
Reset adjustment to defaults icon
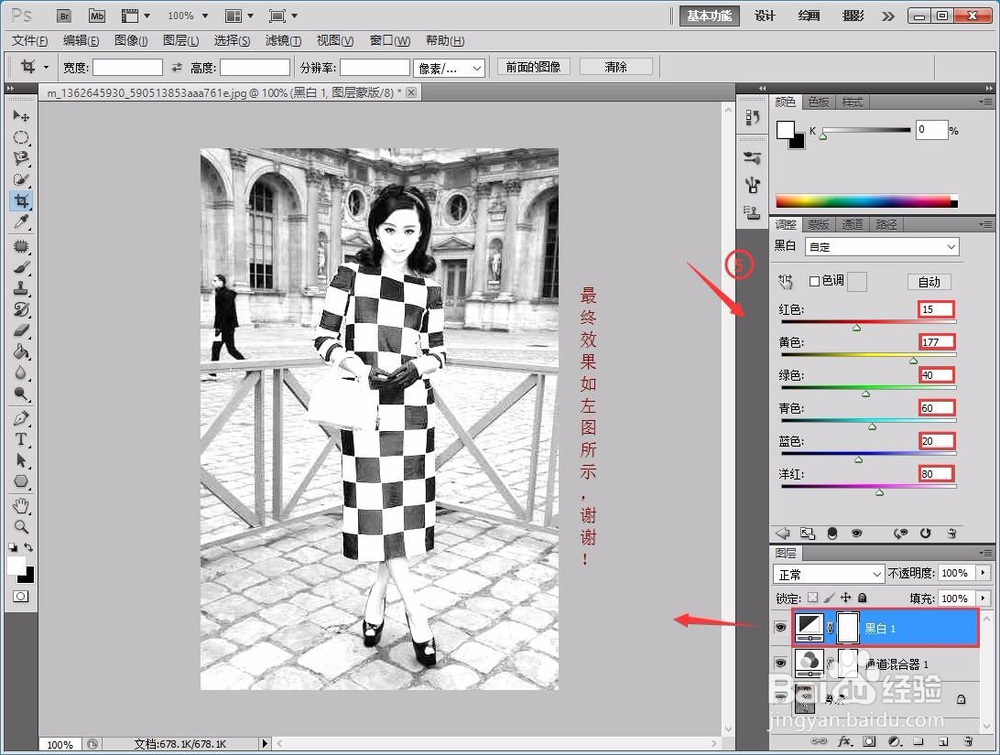[x=925, y=533]
